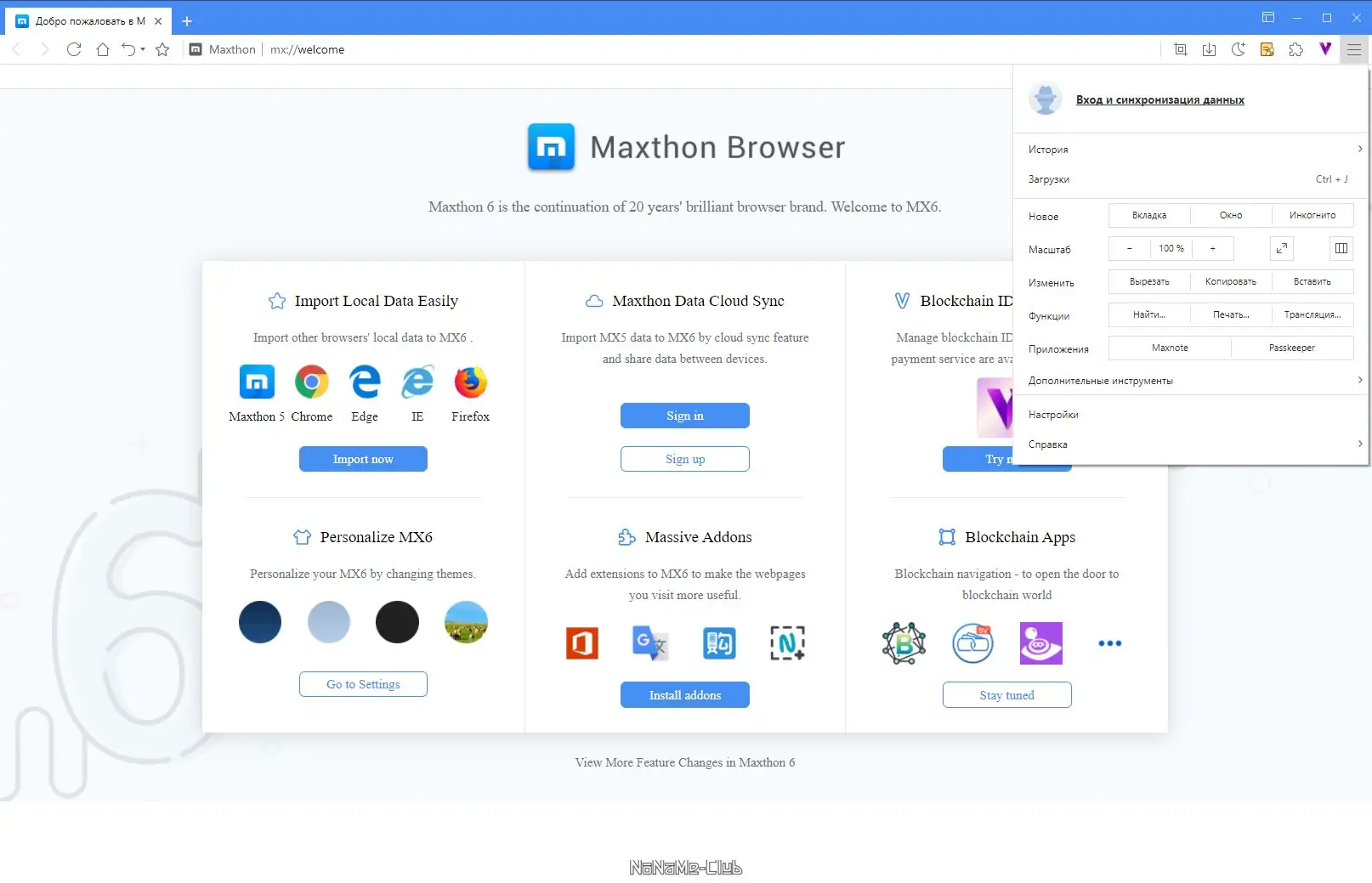This screenshot has width=1372, height=883.
Task: Open Maxnote from the Приложения row
Action: 1170,348
